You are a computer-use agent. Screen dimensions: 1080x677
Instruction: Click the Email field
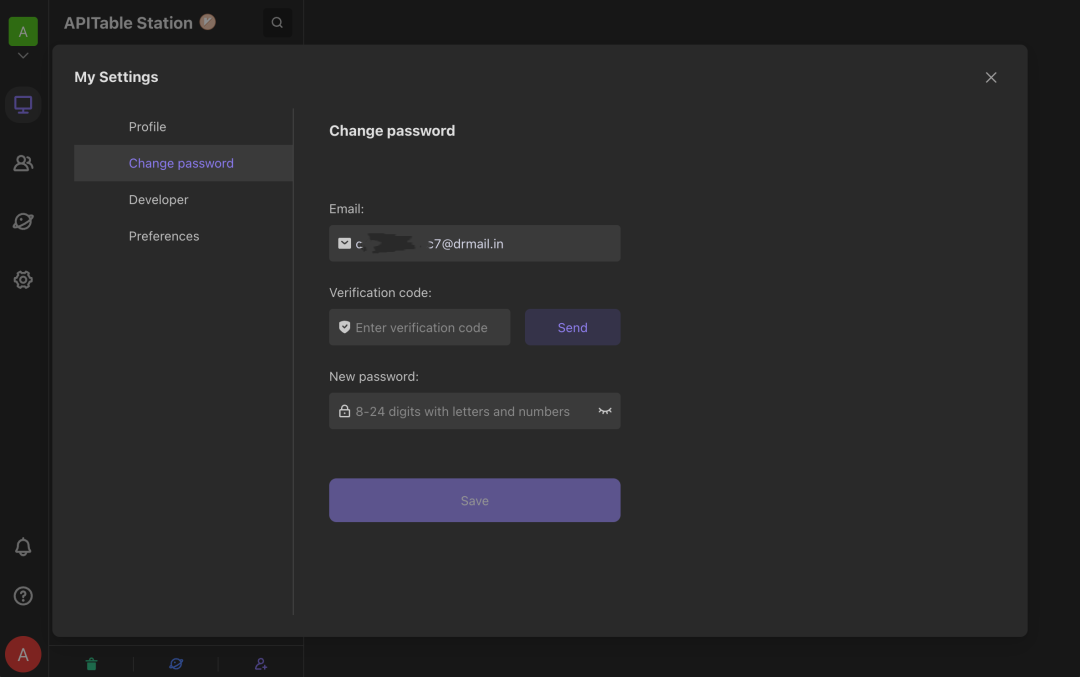475,243
